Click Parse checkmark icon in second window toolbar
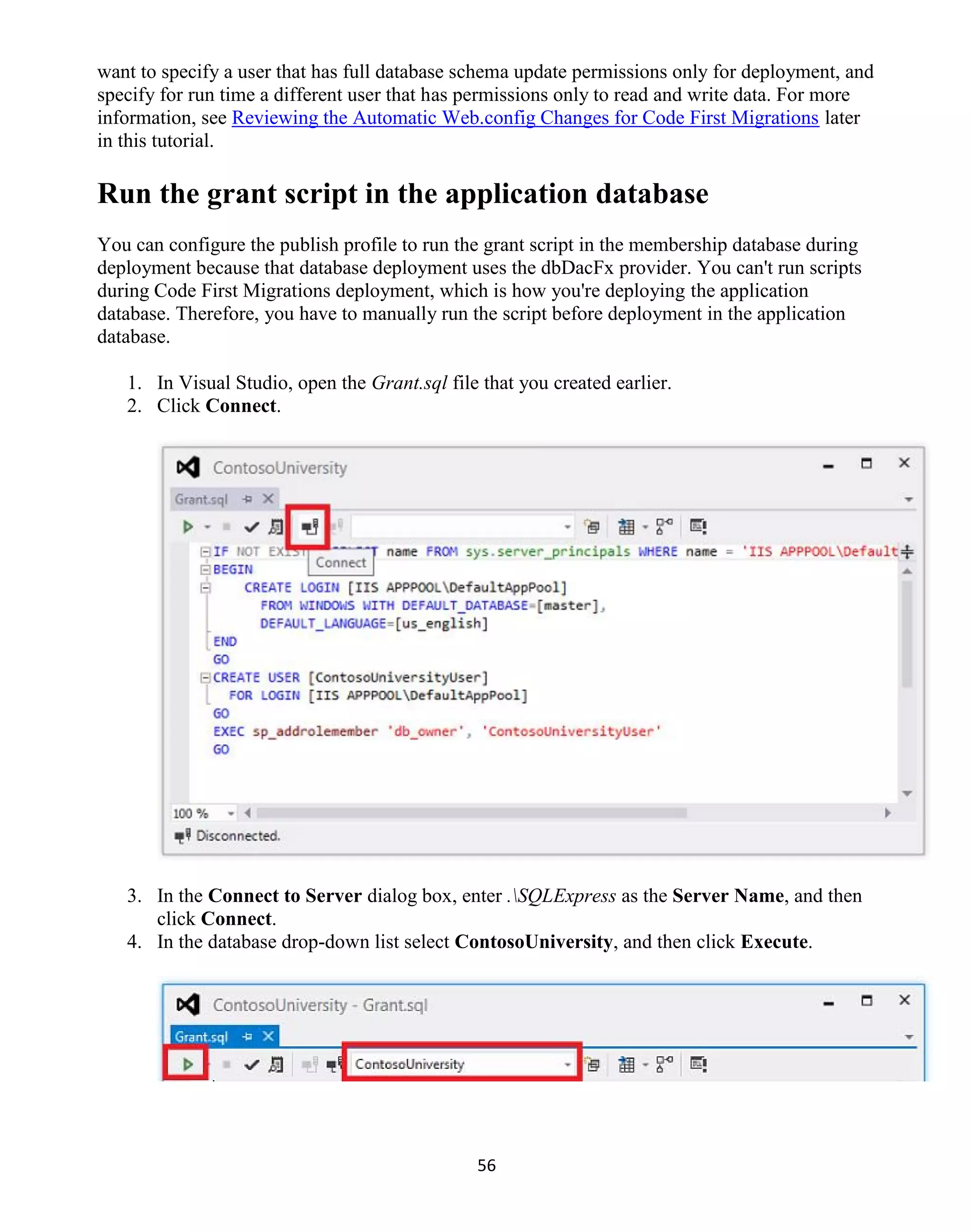 [251, 1064]
